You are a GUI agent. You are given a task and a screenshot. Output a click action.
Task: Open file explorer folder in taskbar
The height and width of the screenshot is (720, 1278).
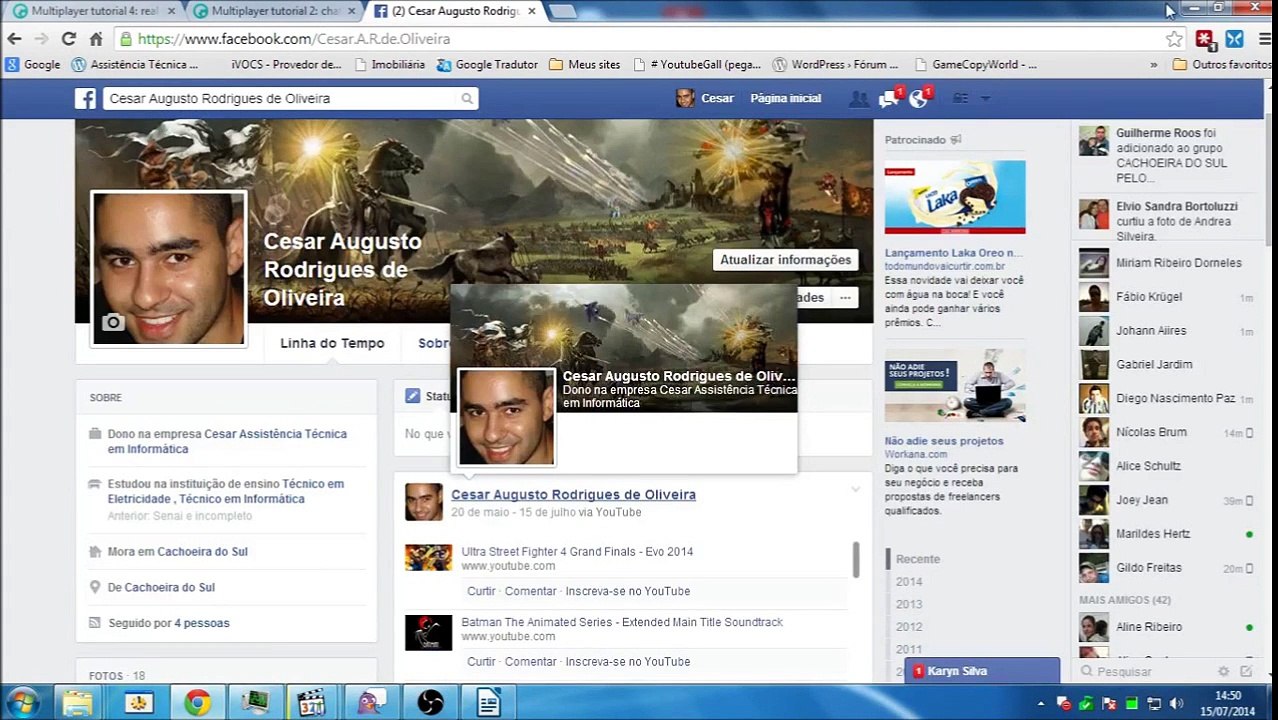tap(77, 703)
